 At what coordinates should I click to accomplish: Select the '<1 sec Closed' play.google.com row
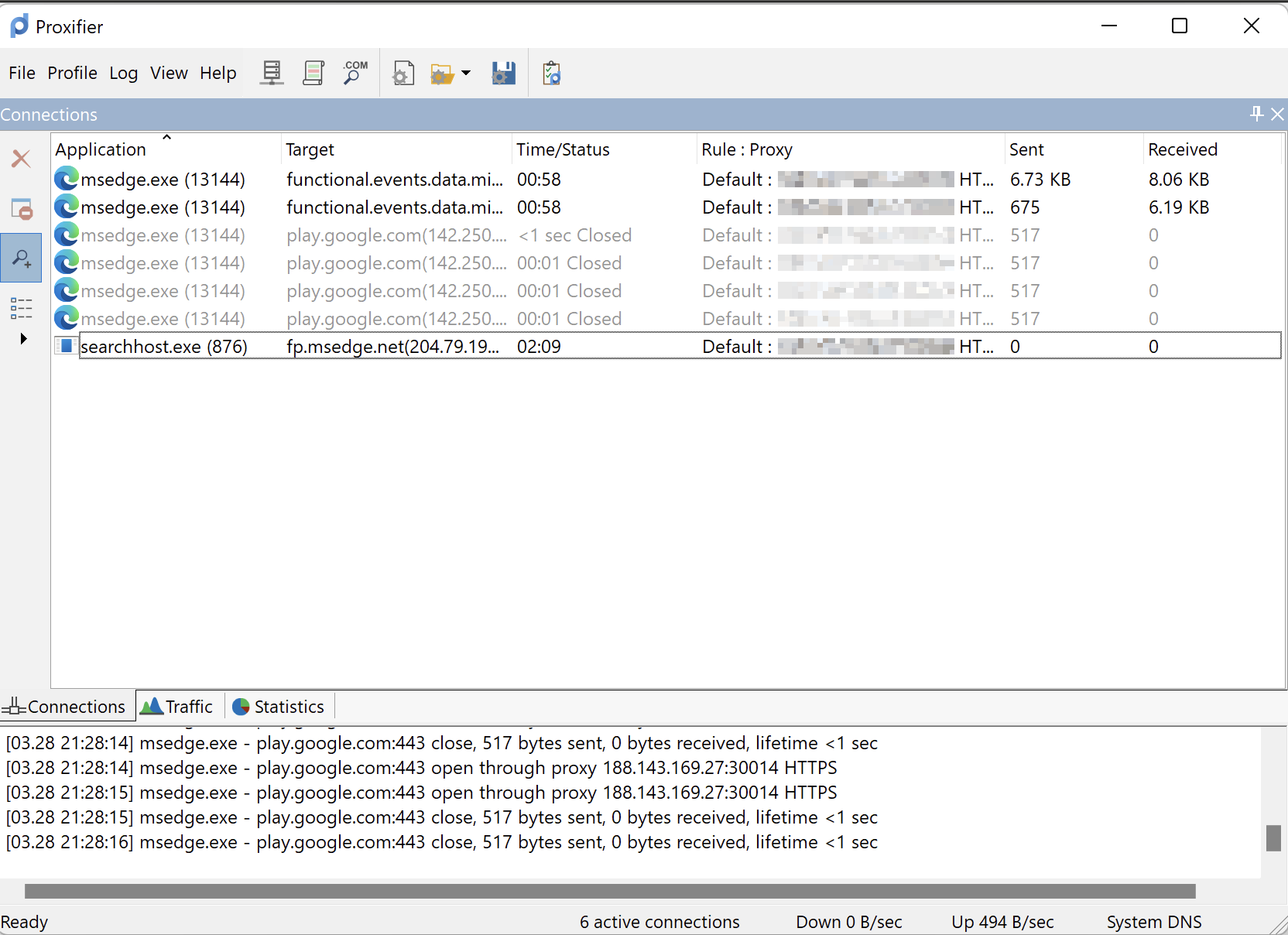click(x=666, y=235)
